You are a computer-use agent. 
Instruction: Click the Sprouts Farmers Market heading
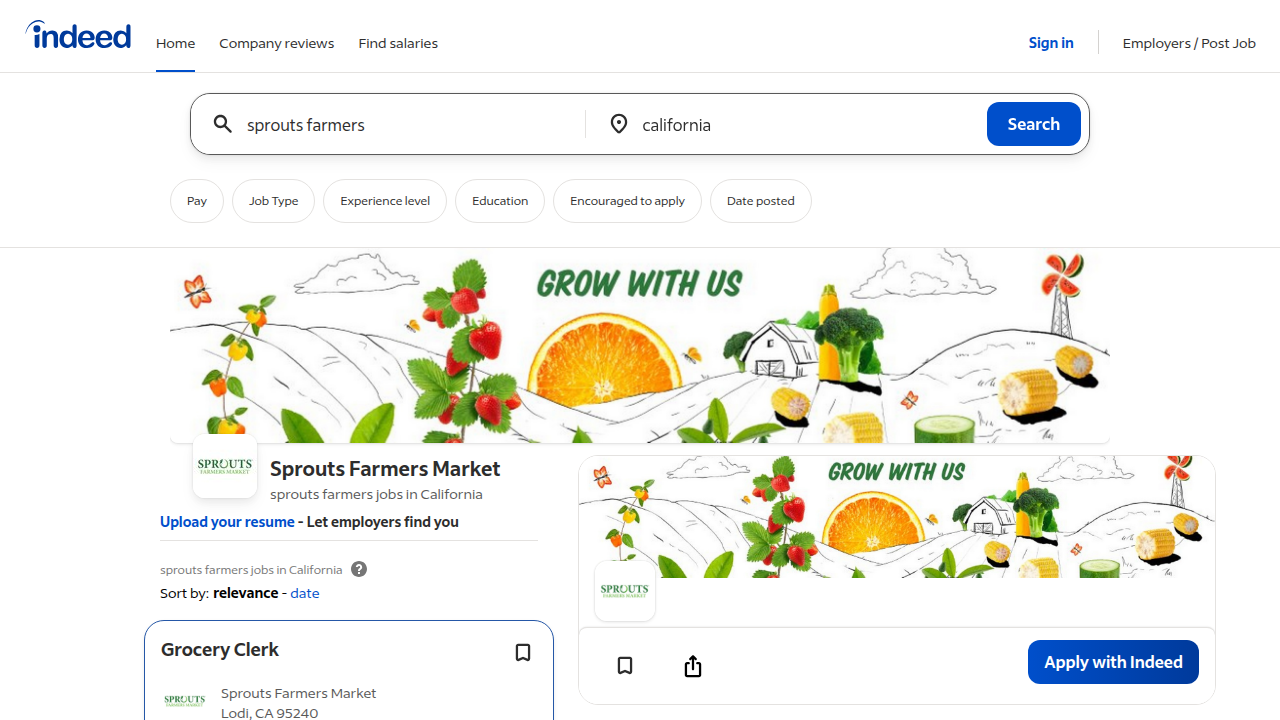point(385,468)
